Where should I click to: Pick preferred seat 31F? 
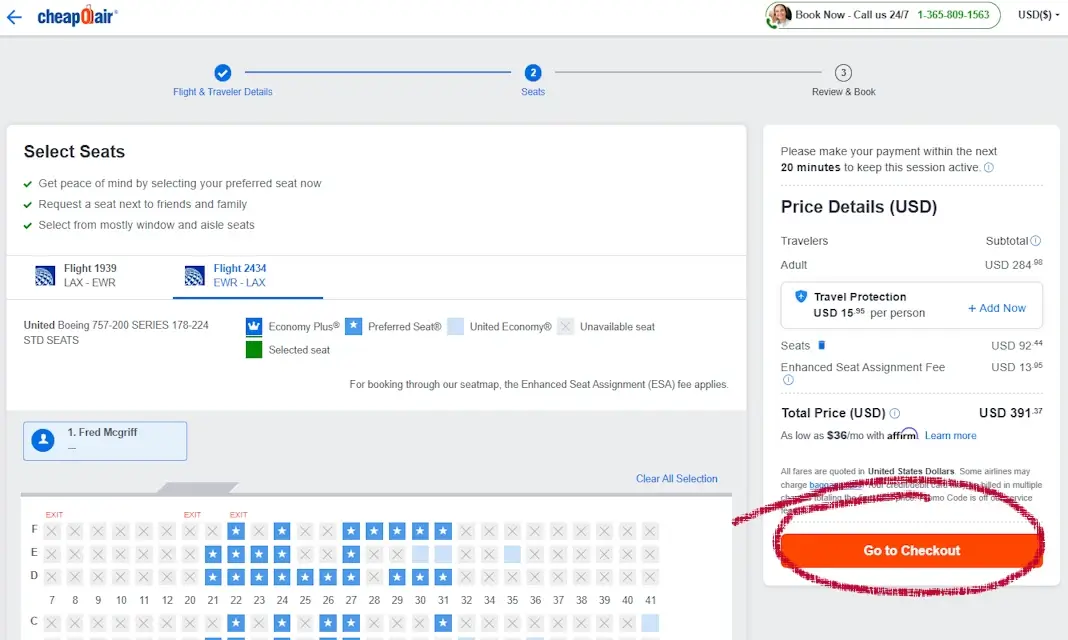[443, 531]
